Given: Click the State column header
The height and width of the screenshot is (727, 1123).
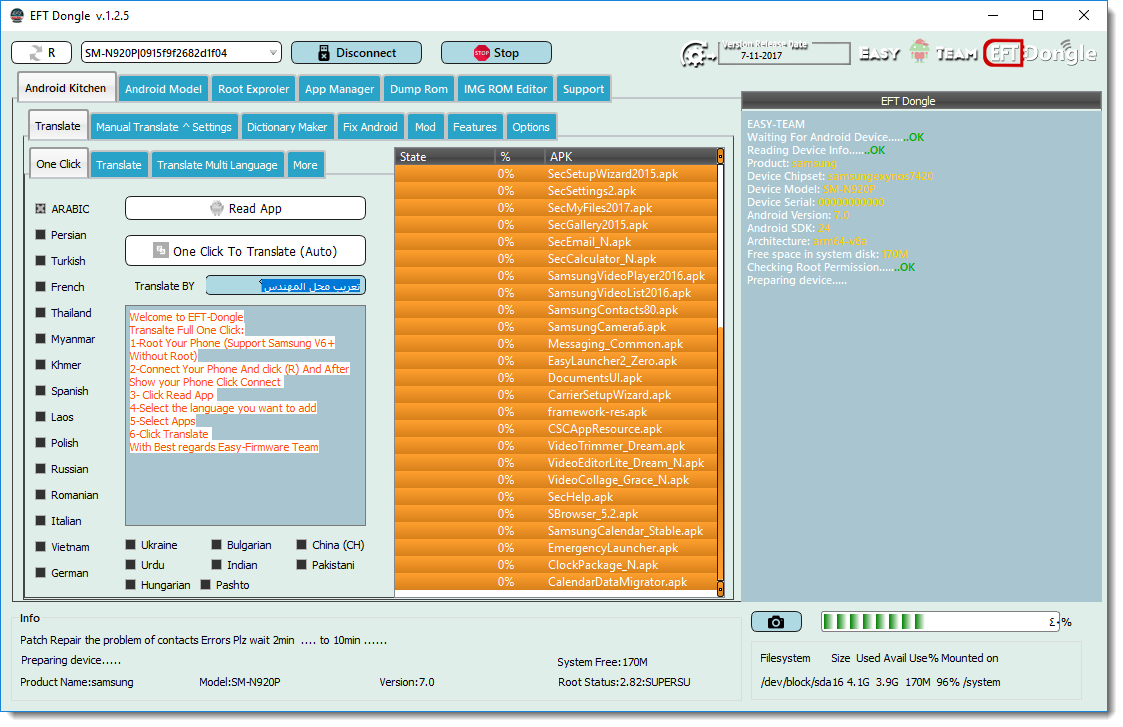Looking at the screenshot, I should [x=444, y=156].
